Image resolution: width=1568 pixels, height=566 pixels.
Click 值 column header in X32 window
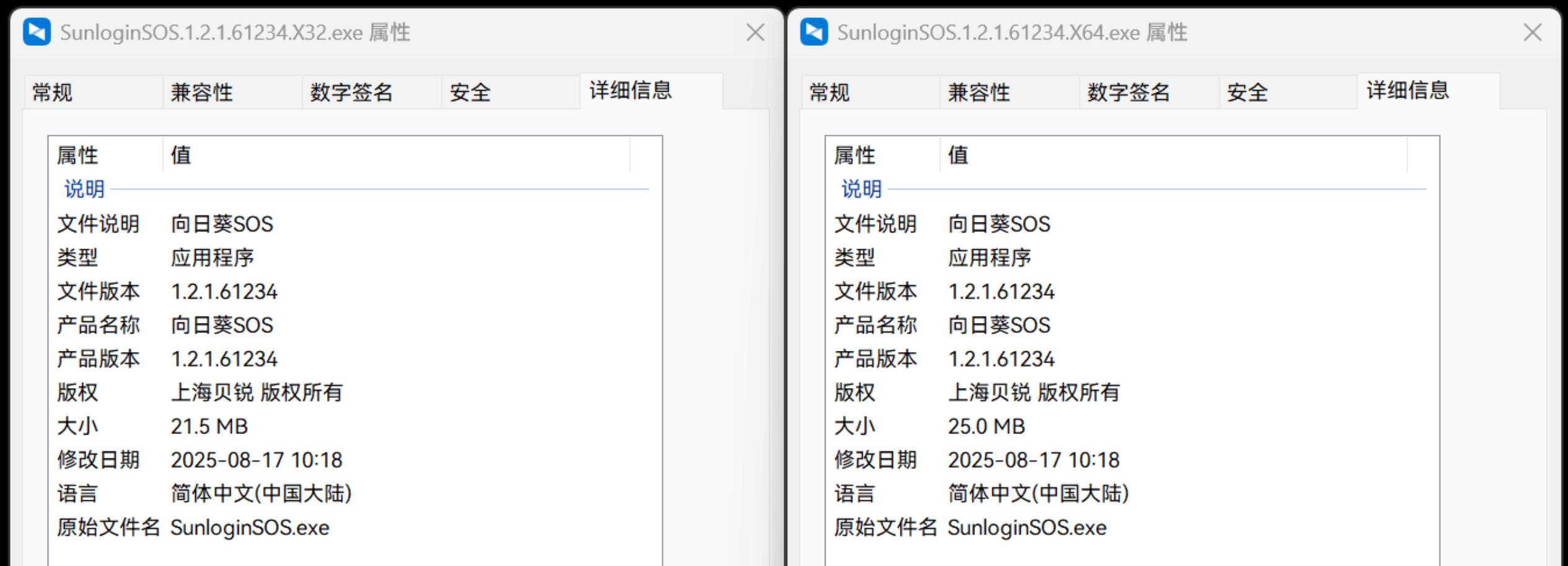[x=397, y=155]
